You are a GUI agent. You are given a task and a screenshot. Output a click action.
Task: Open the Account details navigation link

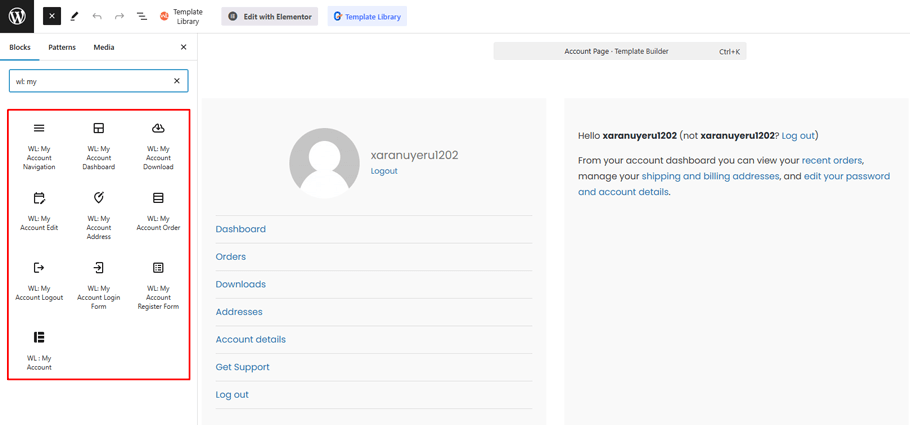point(250,340)
